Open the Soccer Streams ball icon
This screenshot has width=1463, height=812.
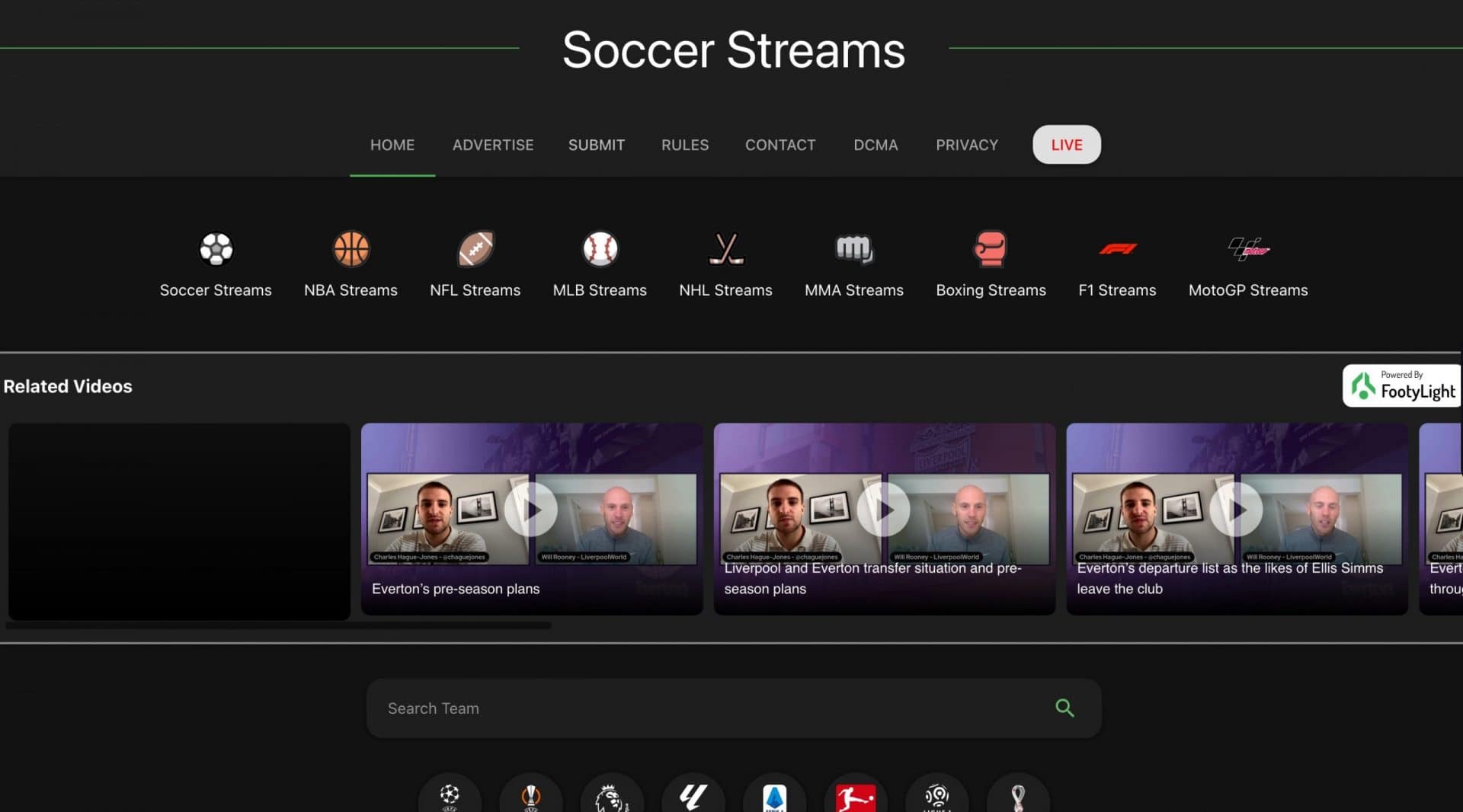click(216, 248)
